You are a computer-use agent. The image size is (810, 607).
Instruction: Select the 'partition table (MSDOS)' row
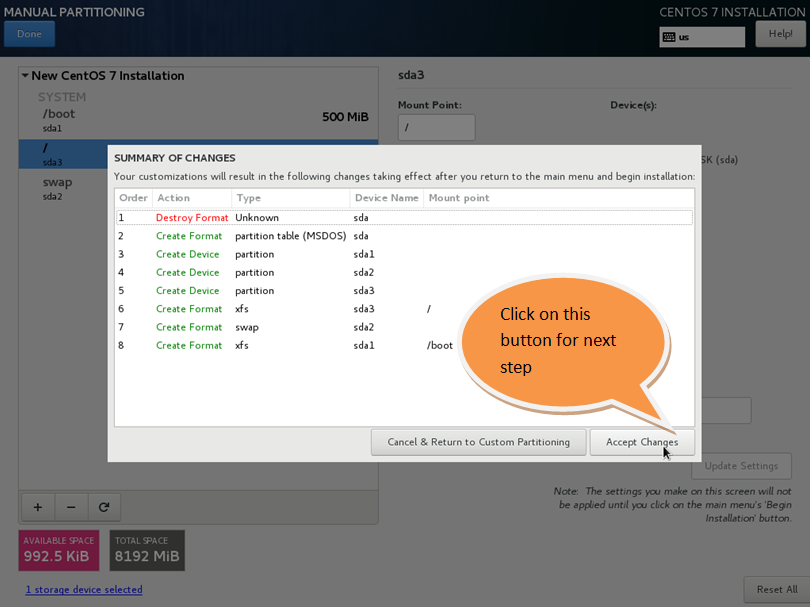tap(404, 236)
